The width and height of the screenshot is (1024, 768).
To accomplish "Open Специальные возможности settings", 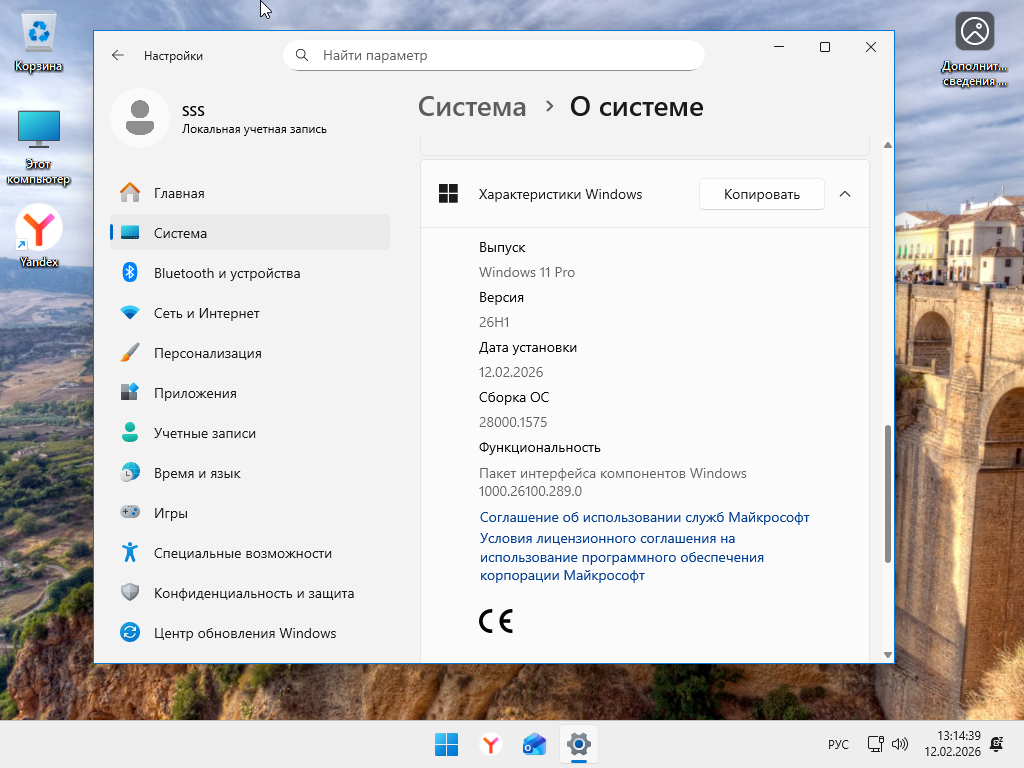I will (242, 553).
